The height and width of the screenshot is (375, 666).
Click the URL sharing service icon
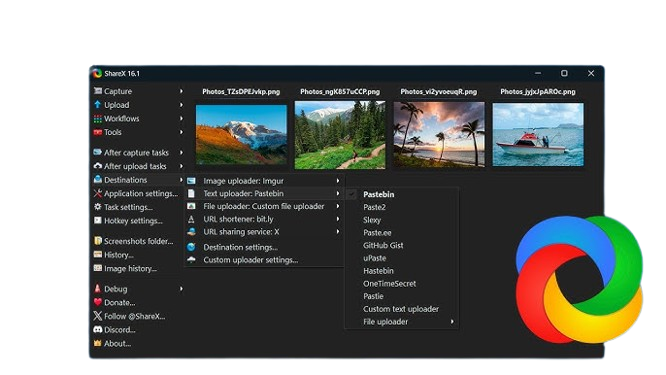point(192,231)
